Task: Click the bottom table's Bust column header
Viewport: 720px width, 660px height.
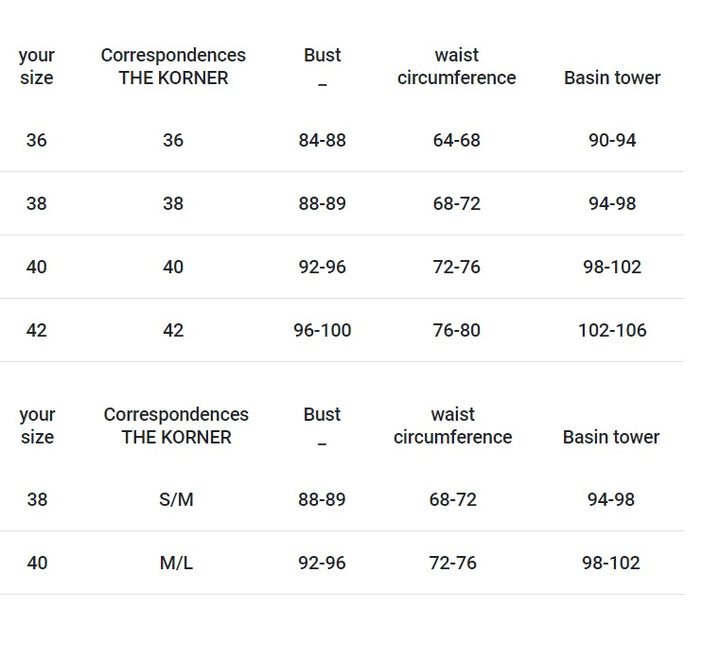Action: click(322, 415)
